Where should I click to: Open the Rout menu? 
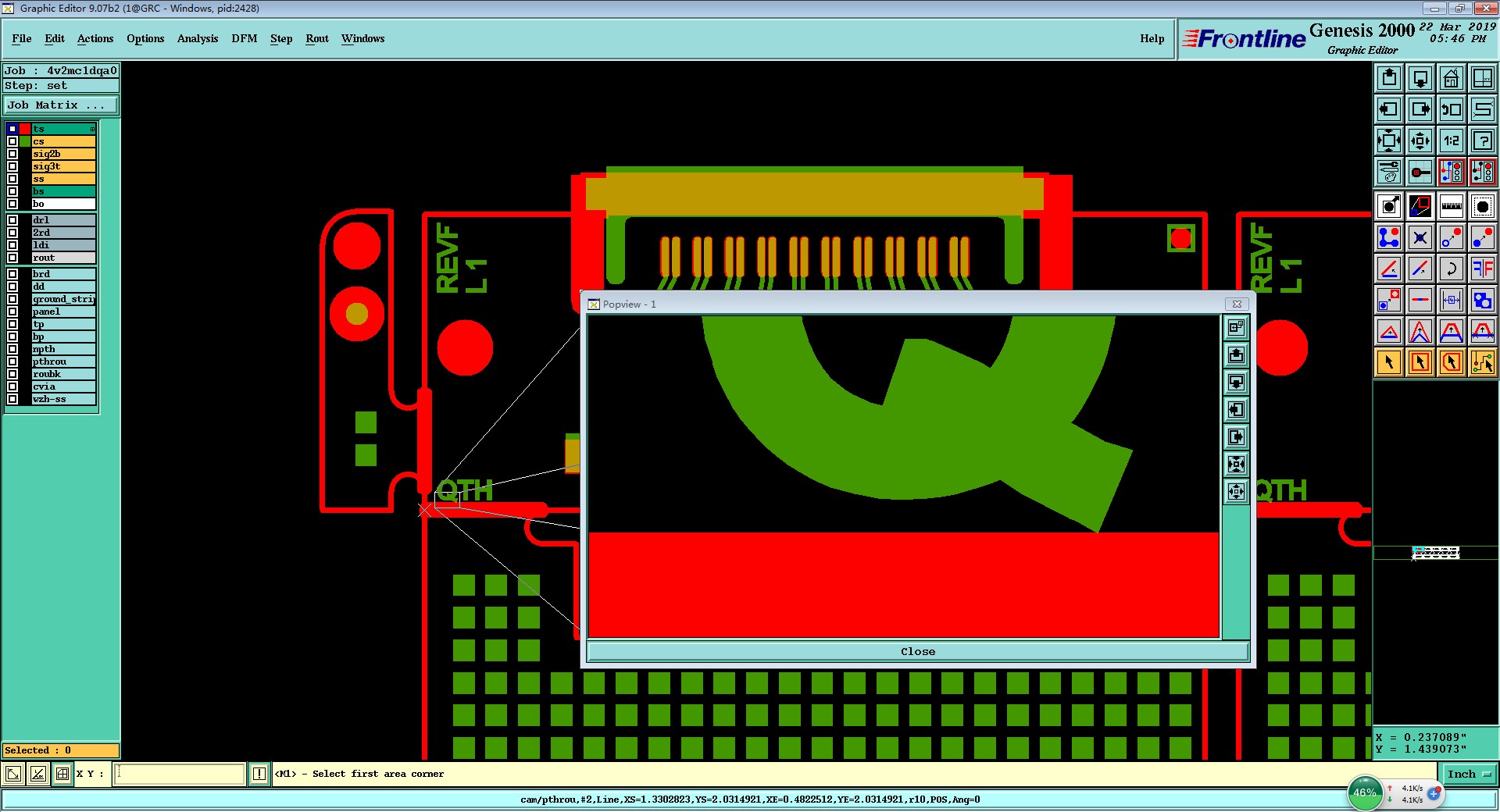[317, 38]
